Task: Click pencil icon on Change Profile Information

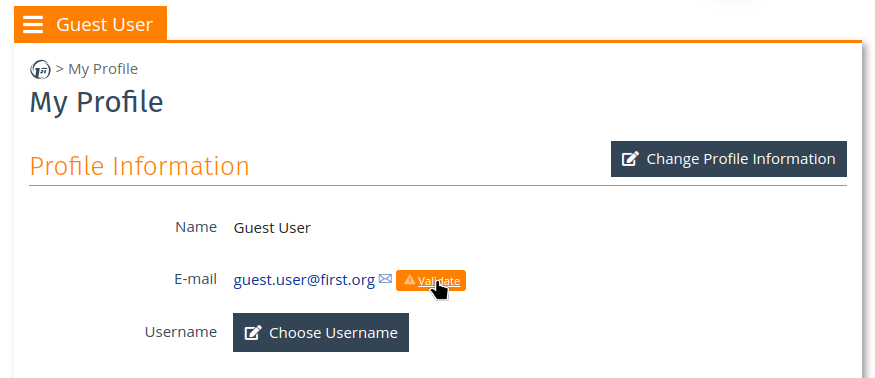Action: (x=630, y=159)
